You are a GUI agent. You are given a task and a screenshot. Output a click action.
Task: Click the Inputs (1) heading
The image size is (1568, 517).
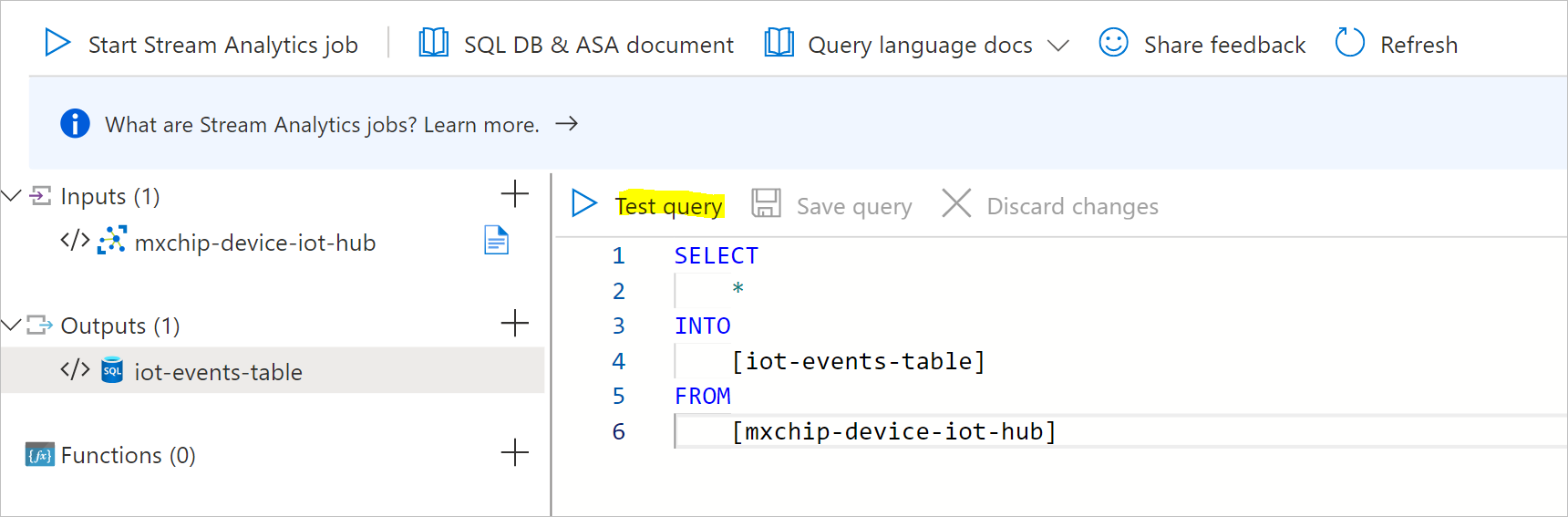tap(110, 196)
